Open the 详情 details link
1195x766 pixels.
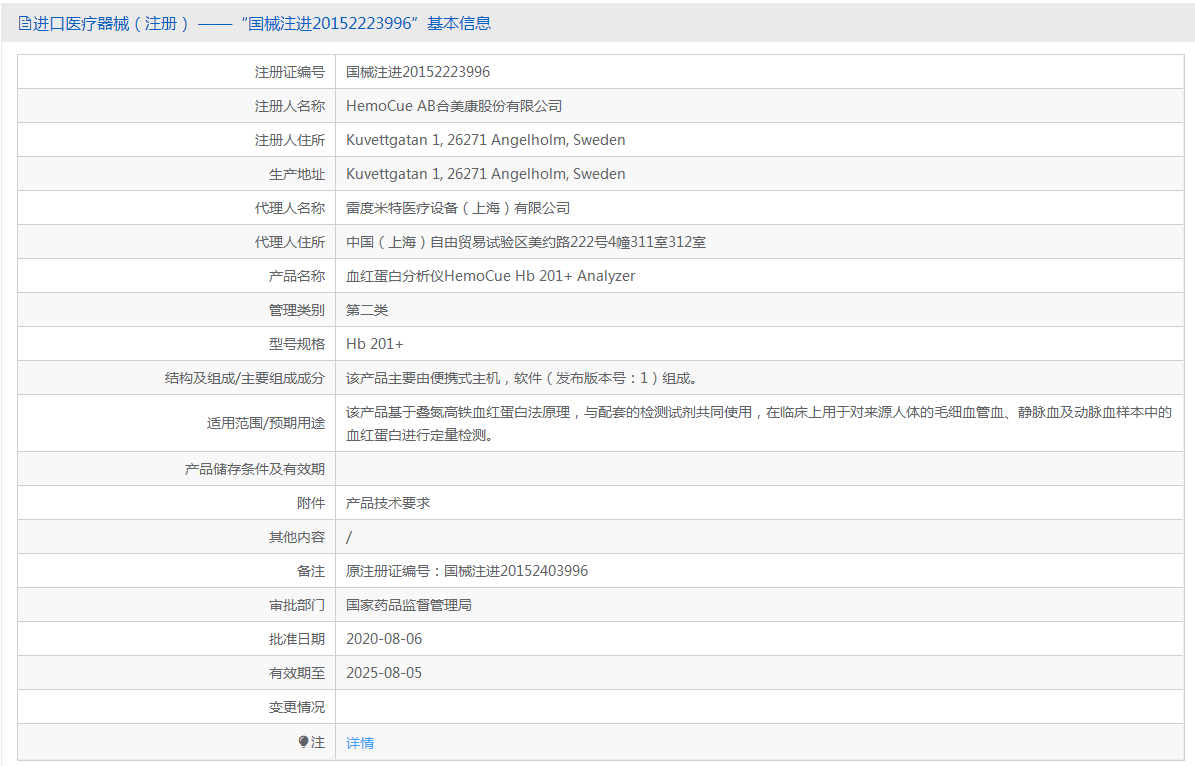[x=360, y=743]
